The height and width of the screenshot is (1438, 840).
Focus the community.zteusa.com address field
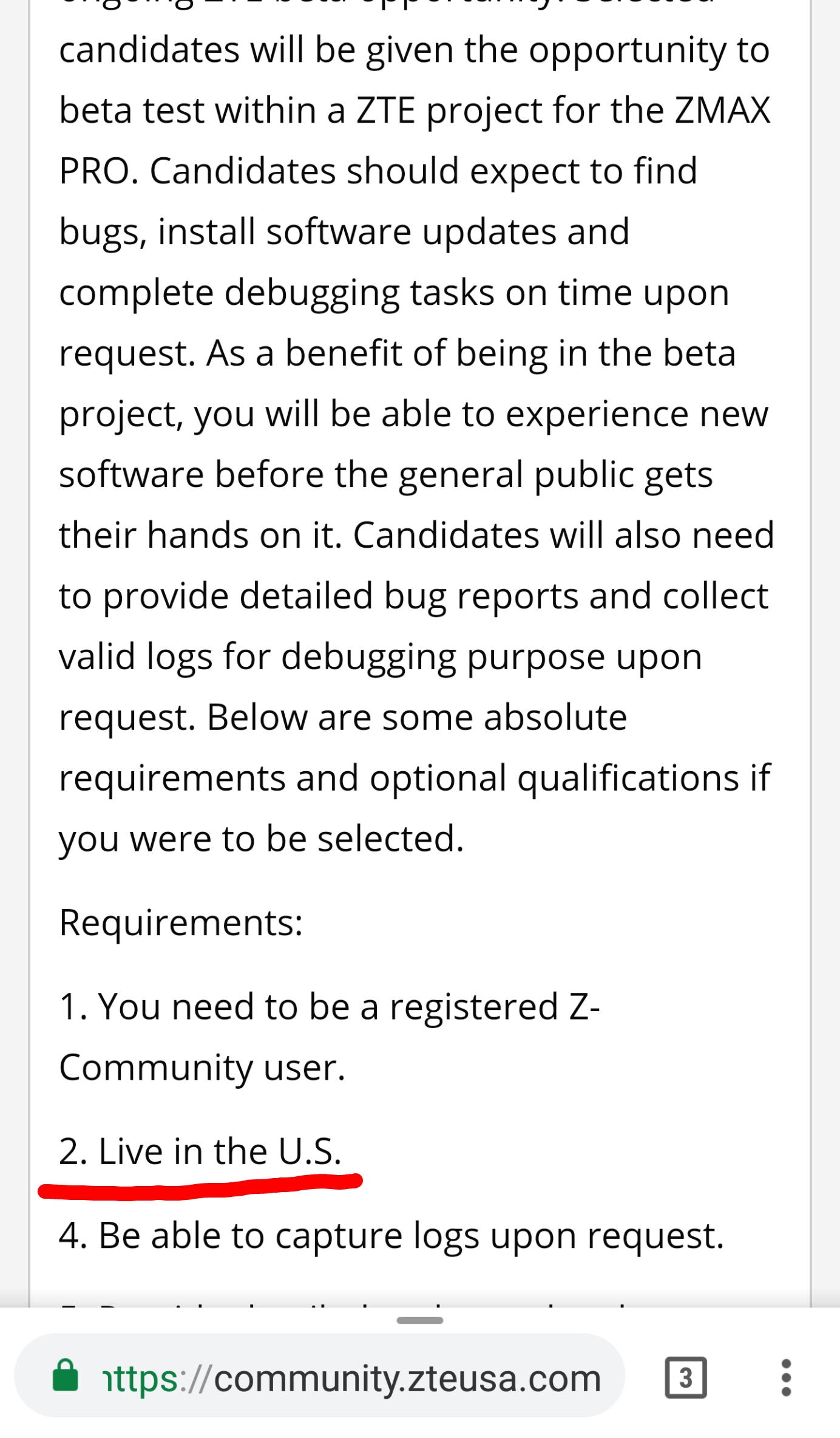click(320, 1375)
